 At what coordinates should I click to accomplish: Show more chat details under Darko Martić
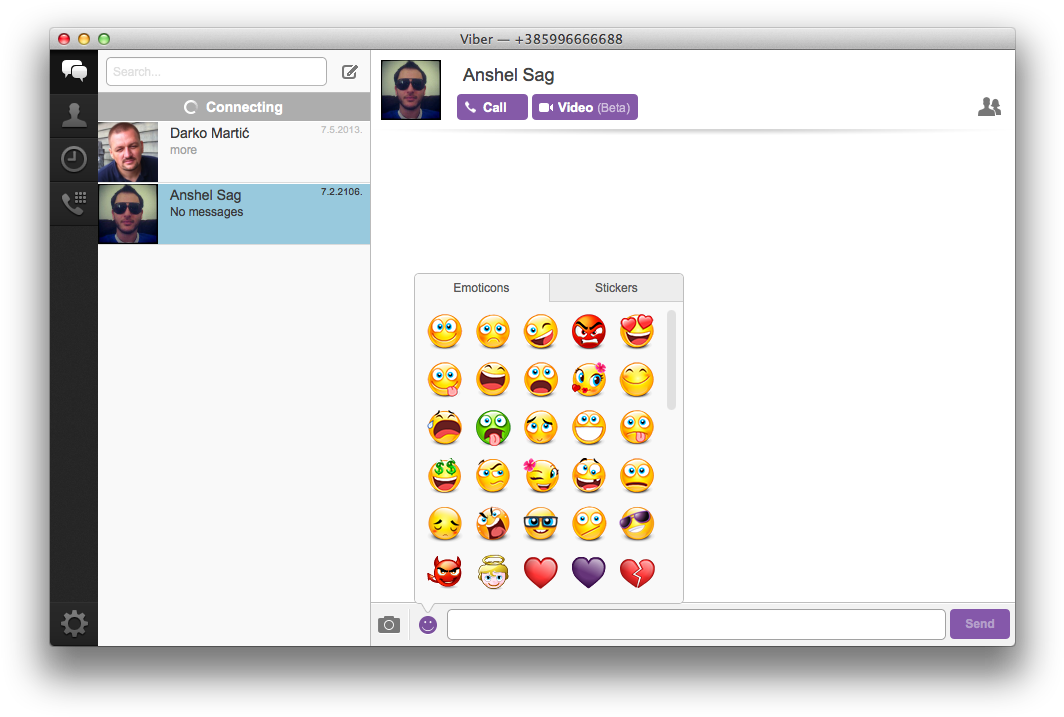(x=183, y=150)
